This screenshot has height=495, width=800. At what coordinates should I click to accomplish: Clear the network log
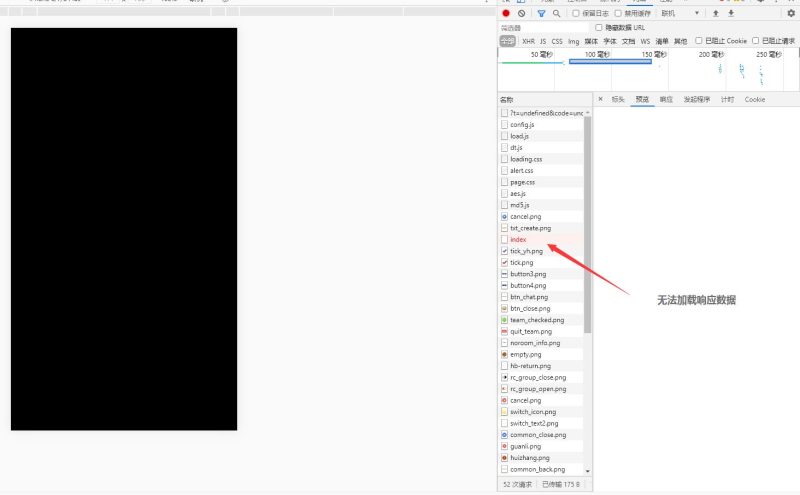521,14
